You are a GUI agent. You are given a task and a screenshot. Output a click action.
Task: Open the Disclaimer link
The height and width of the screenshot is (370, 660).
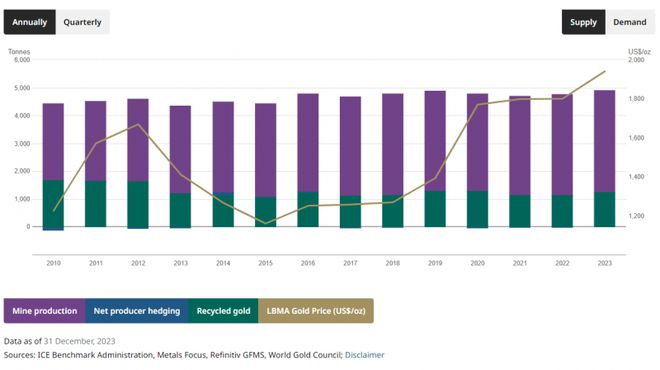[365, 355]
